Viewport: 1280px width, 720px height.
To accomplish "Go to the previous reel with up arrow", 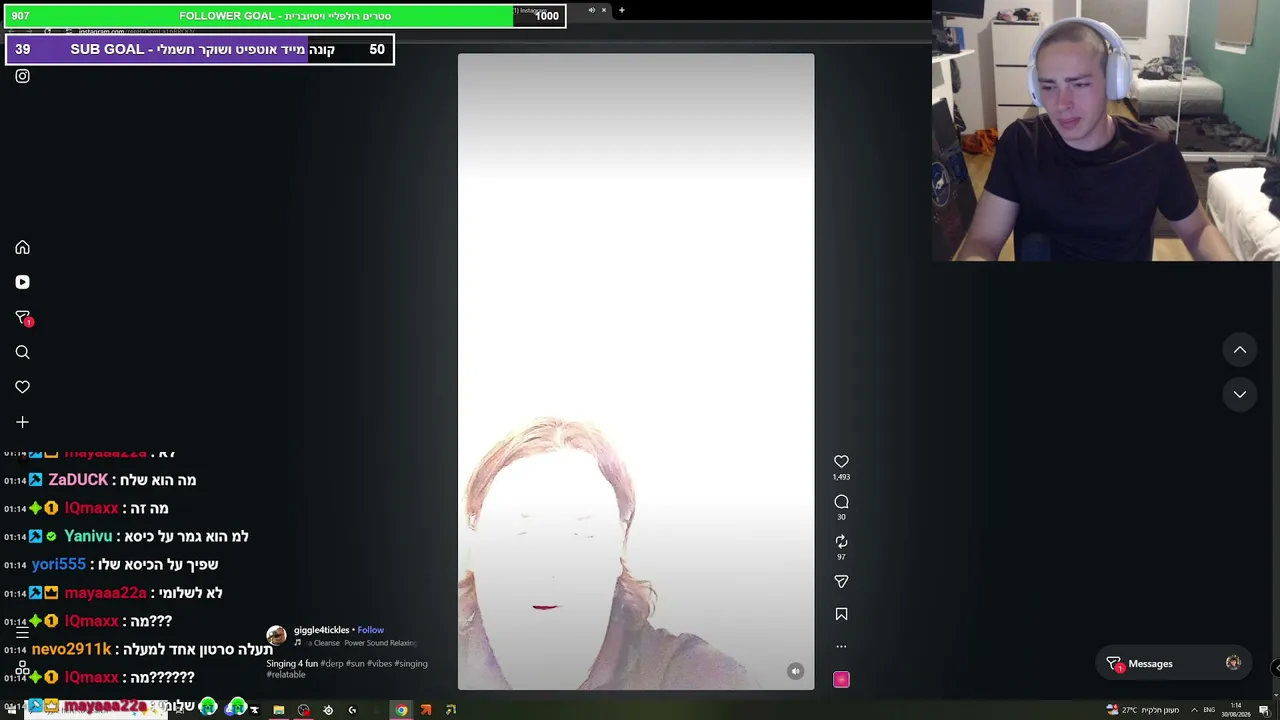I will [x=1240, y=350].
